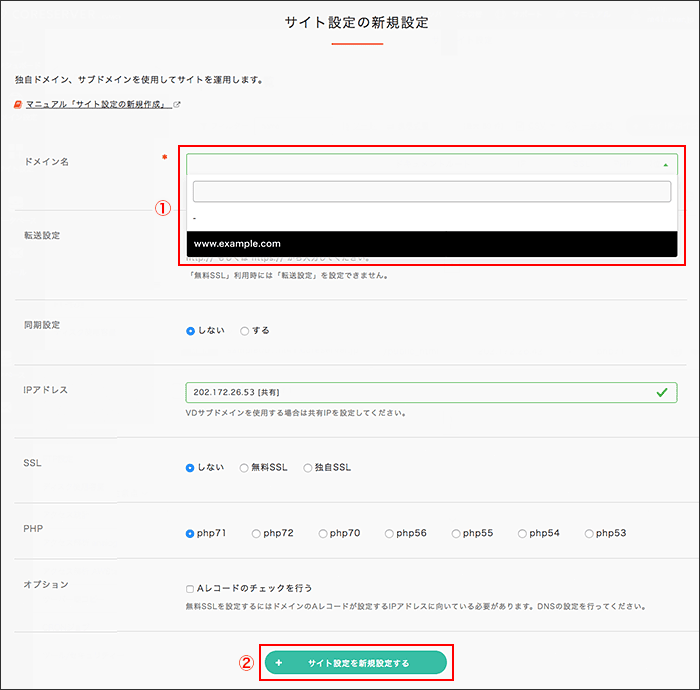Click サイト設定を新規設定する button
The image size is (700, 690).
pos(355,662)
